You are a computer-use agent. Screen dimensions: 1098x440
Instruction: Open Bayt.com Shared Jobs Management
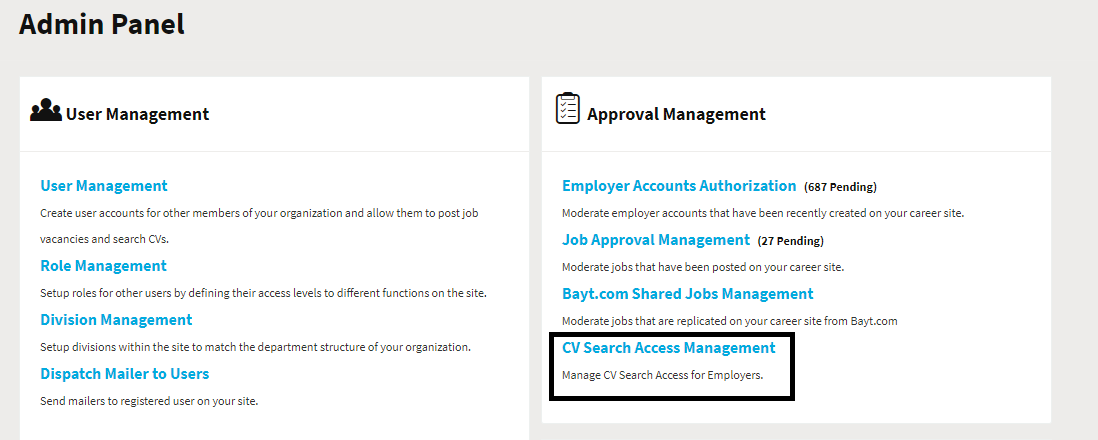coord(688,294)
